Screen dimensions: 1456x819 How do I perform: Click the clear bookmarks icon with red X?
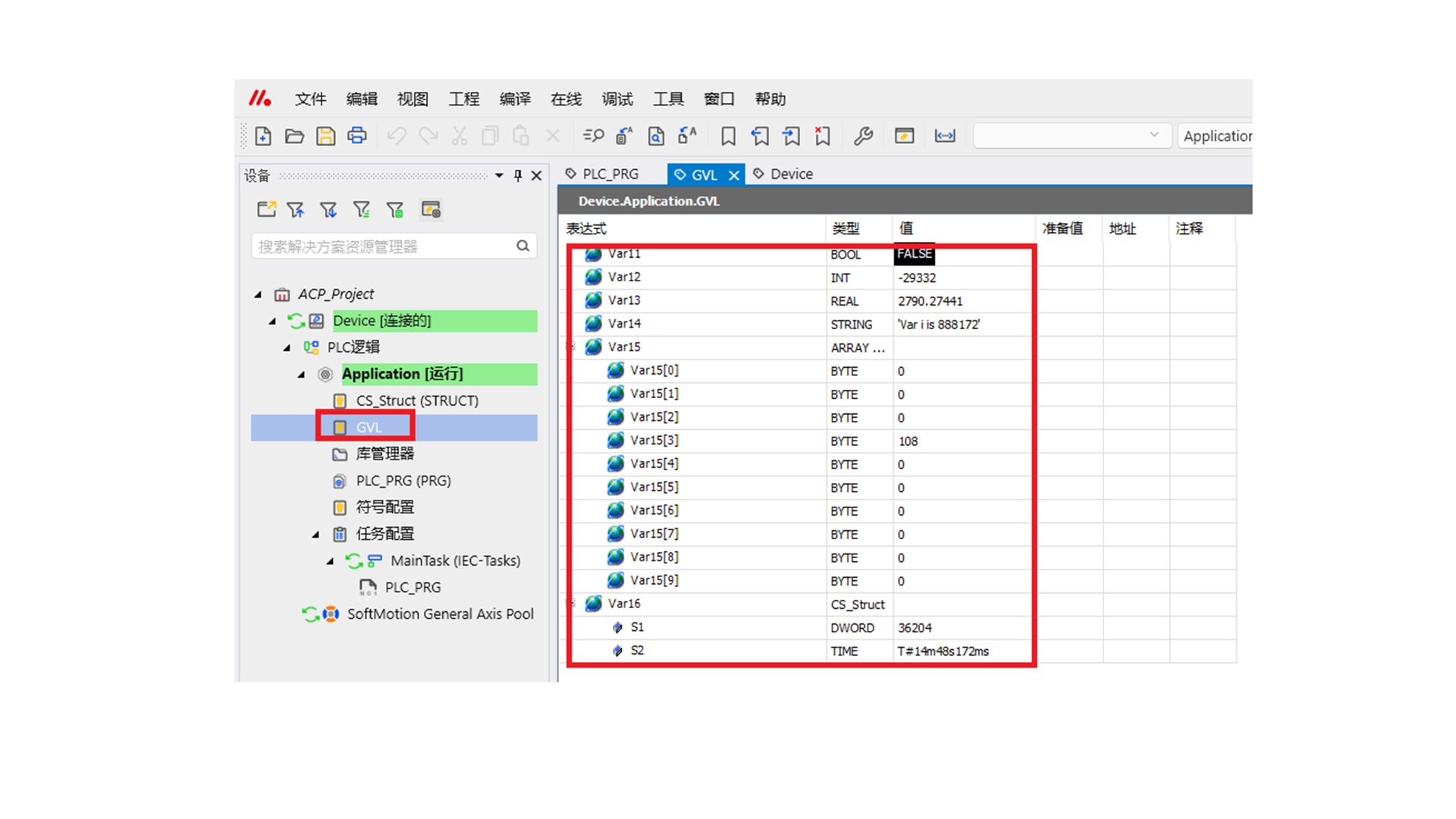pyautogui.click(x=823, y=136)
